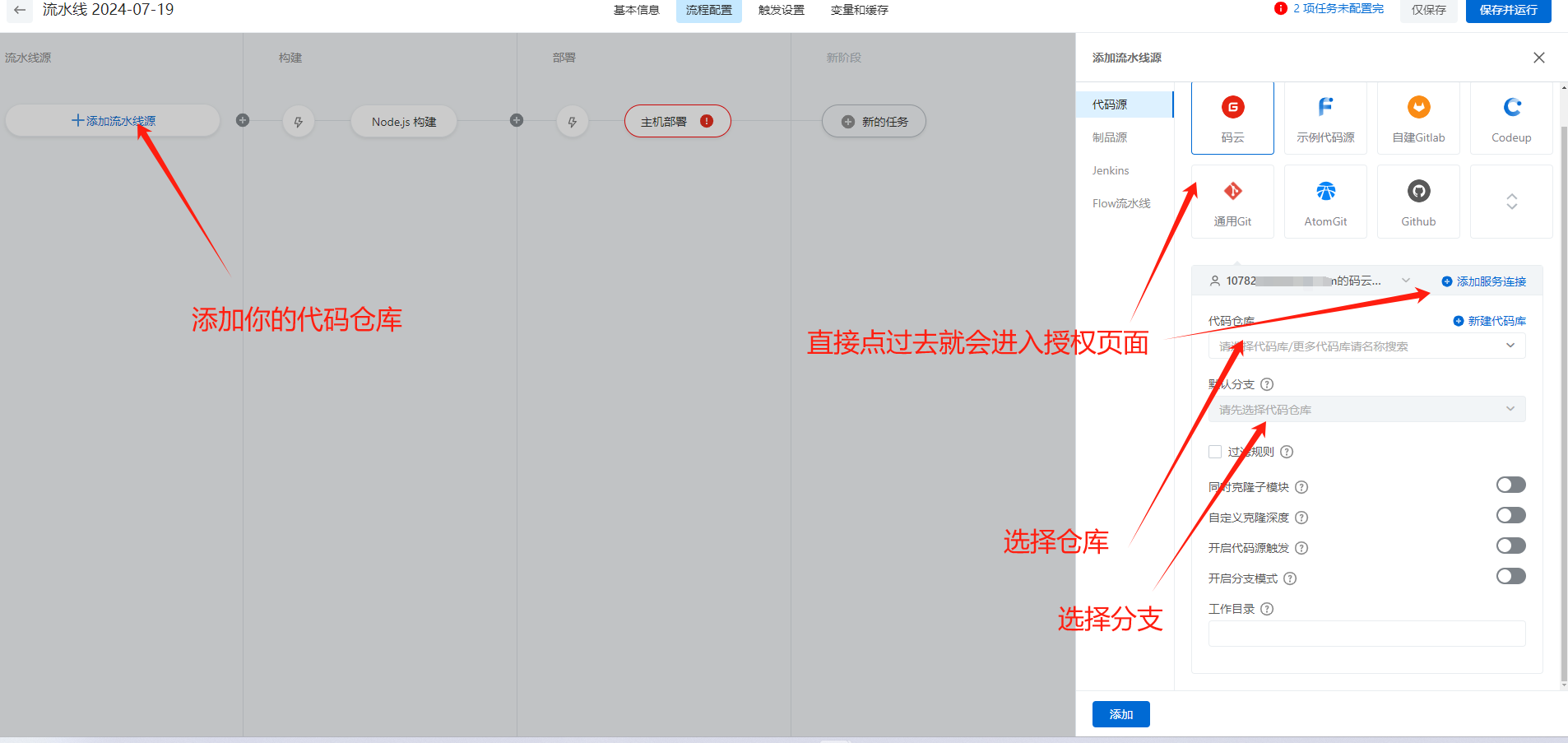Click the lightning trigger icon before Node.js 构建

tap(299, 122)
